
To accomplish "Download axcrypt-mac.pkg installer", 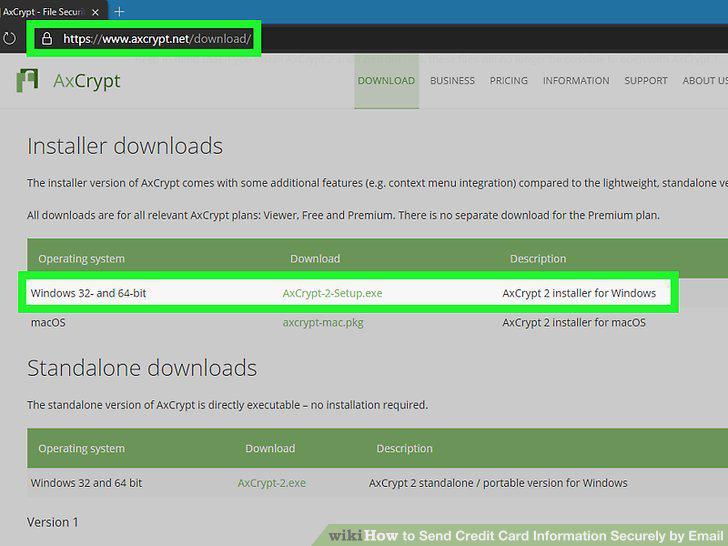I will [x=323, y=323].
